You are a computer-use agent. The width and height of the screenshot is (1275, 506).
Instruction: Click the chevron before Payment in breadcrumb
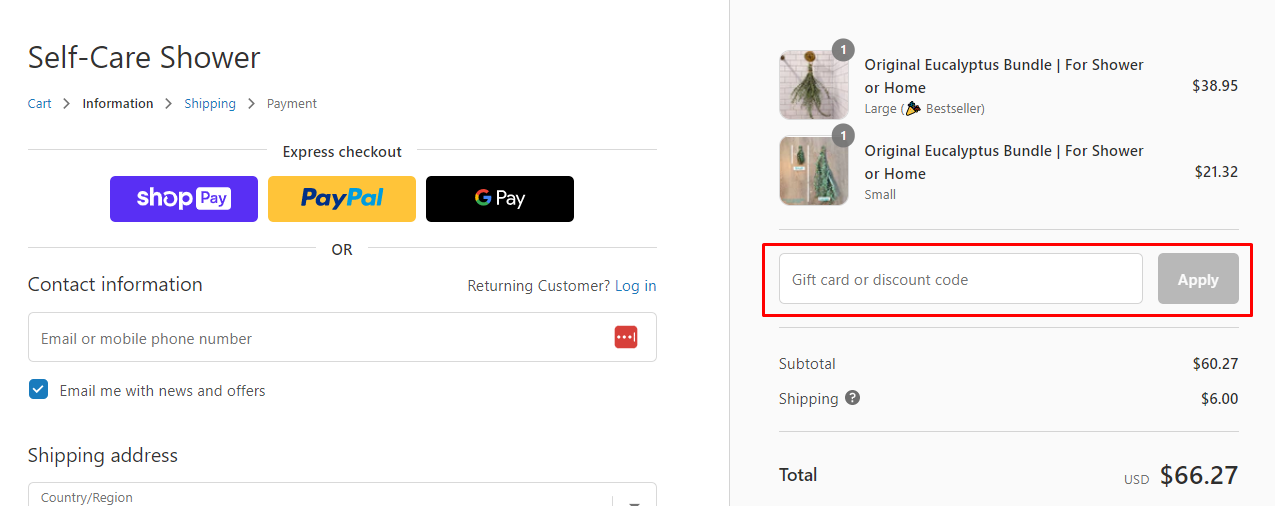[251, 104]
